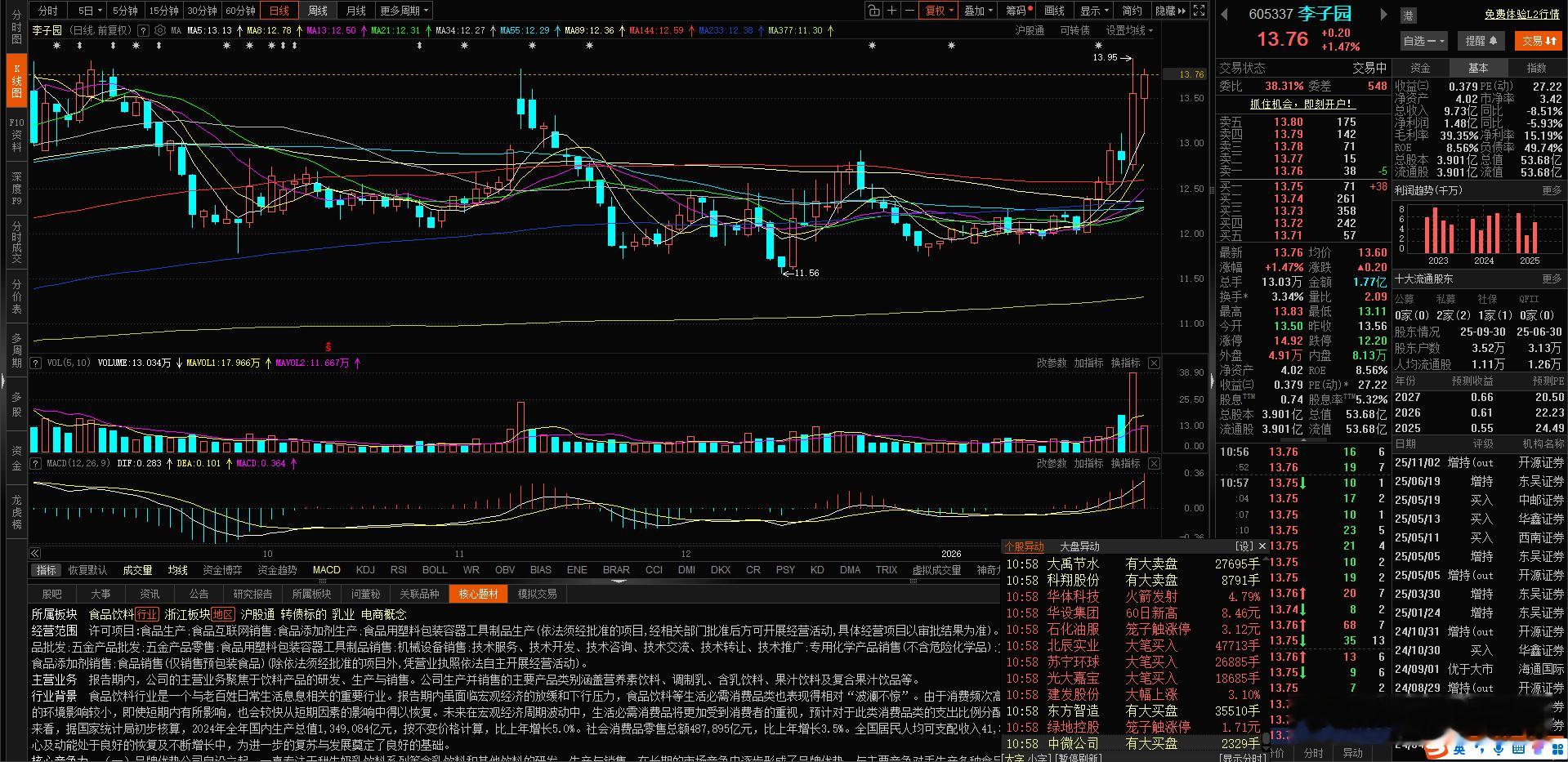Zoom out the chart with minus icon
The height and width of the screenshot is (762, 1568).
click(910, 11)
